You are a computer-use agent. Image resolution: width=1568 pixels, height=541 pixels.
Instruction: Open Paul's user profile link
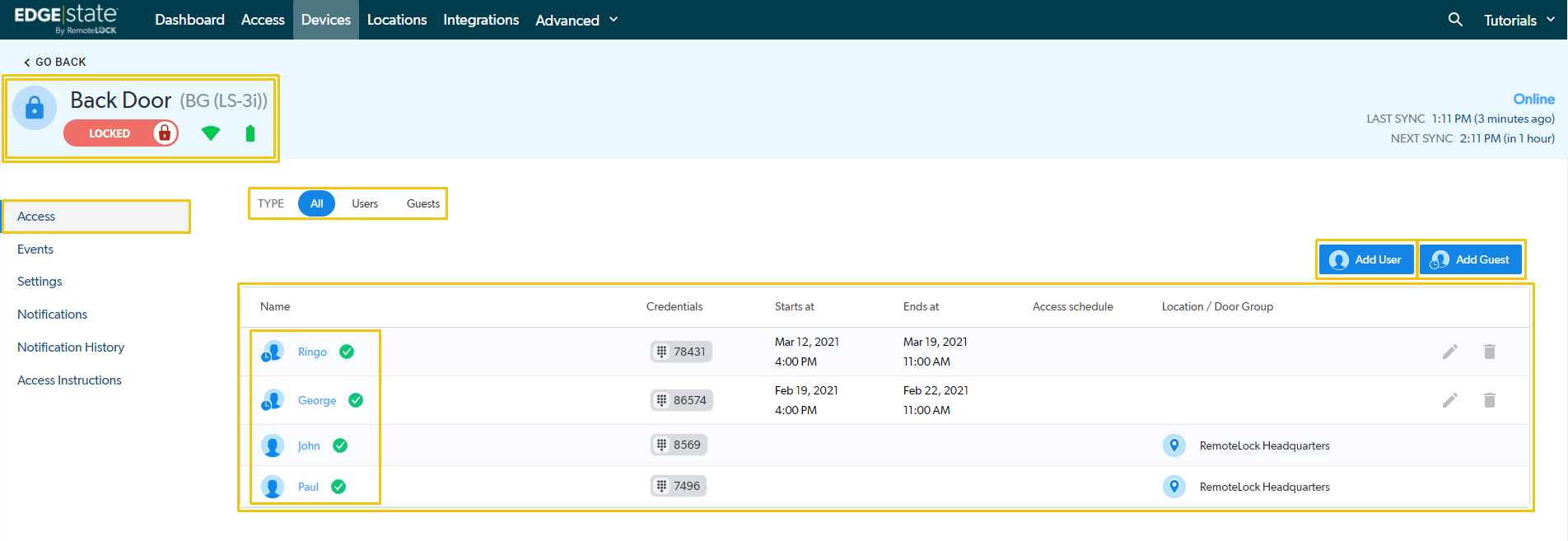pyautogui.click(x=308, y=487)
